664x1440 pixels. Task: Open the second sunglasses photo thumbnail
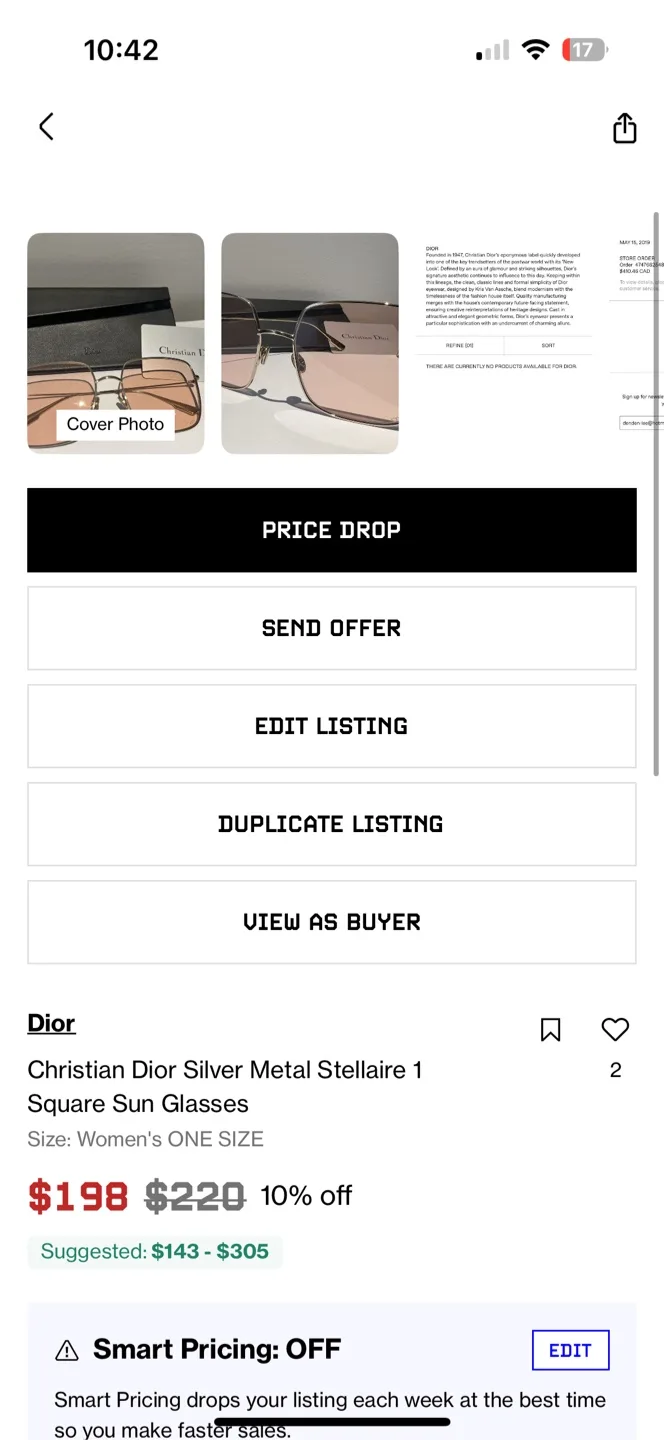click(309, 343)
